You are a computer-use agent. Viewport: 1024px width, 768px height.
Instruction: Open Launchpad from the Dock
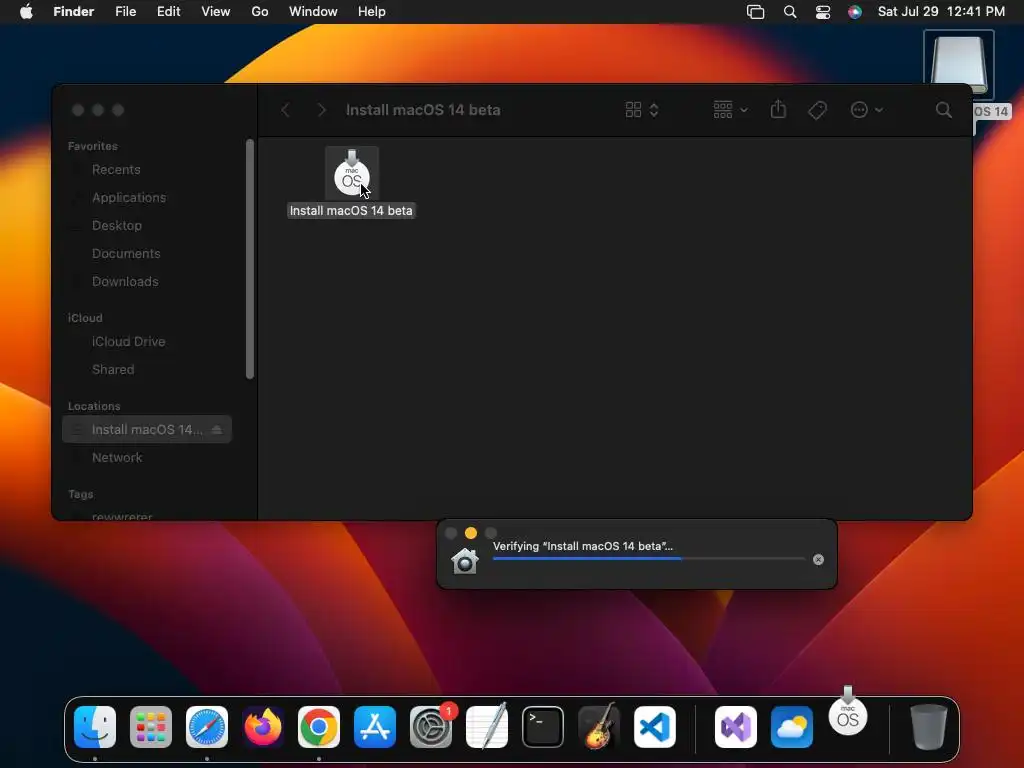tap(151, 727)
